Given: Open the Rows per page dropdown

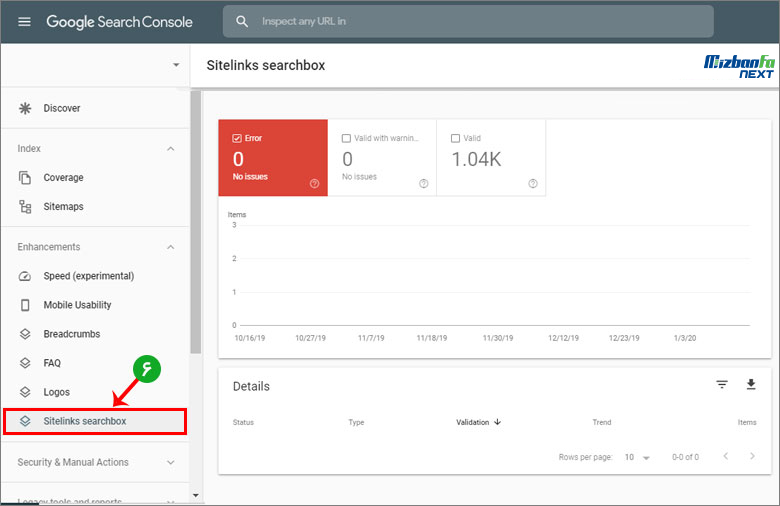Looking at the screenshot, I should click(637, 457).
